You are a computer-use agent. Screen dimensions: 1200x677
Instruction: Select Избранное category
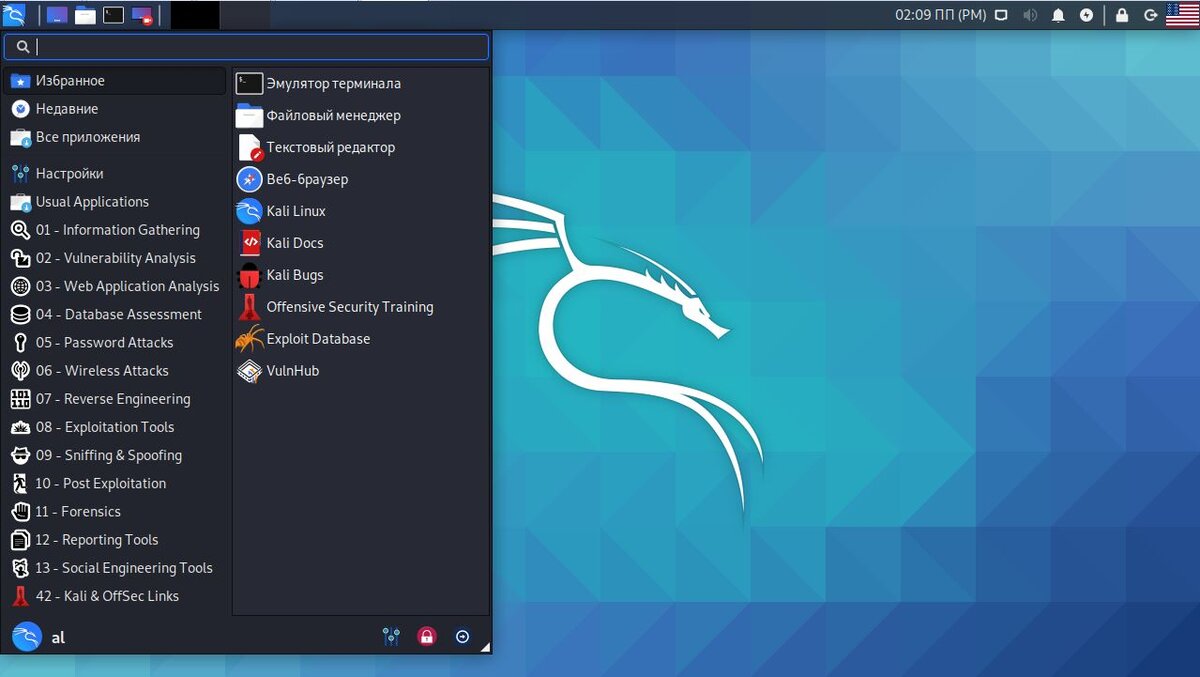click(x=116, y=81)
